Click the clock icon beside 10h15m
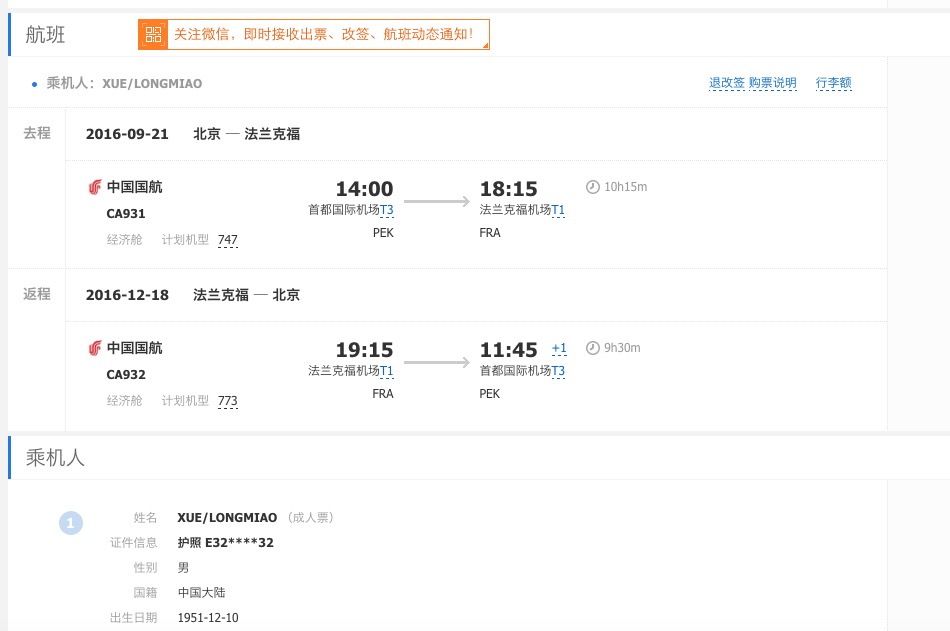Screen dimensions: 950x631 pos(593,187)
